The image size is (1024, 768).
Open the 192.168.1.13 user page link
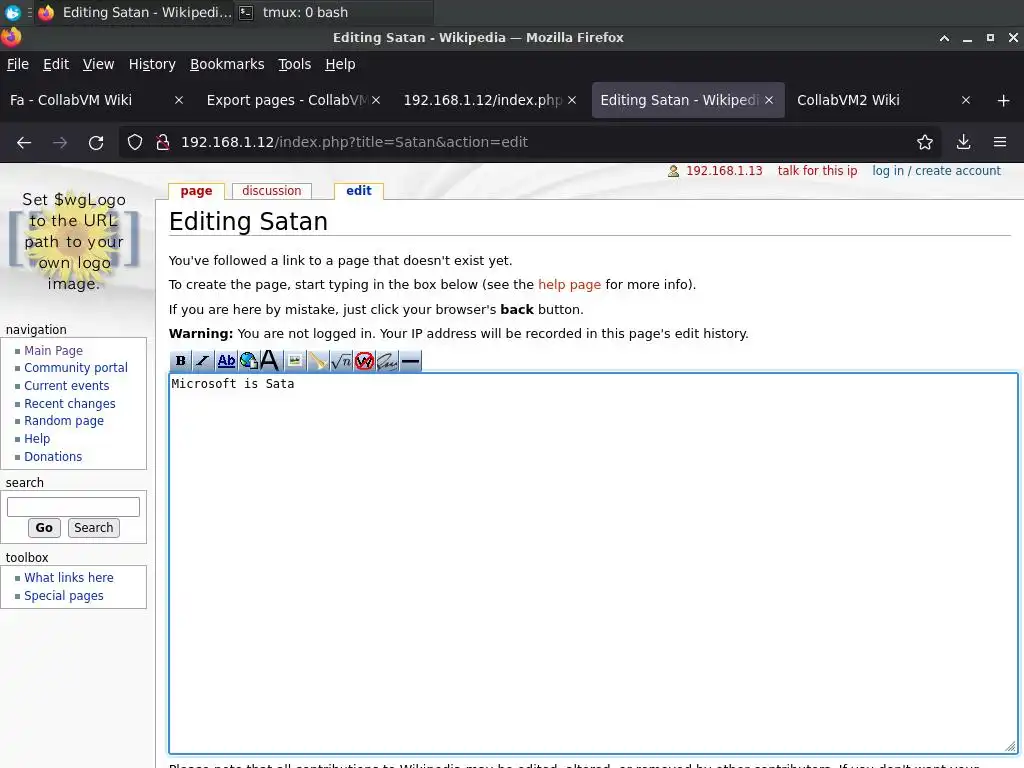[x=724, y=171]
